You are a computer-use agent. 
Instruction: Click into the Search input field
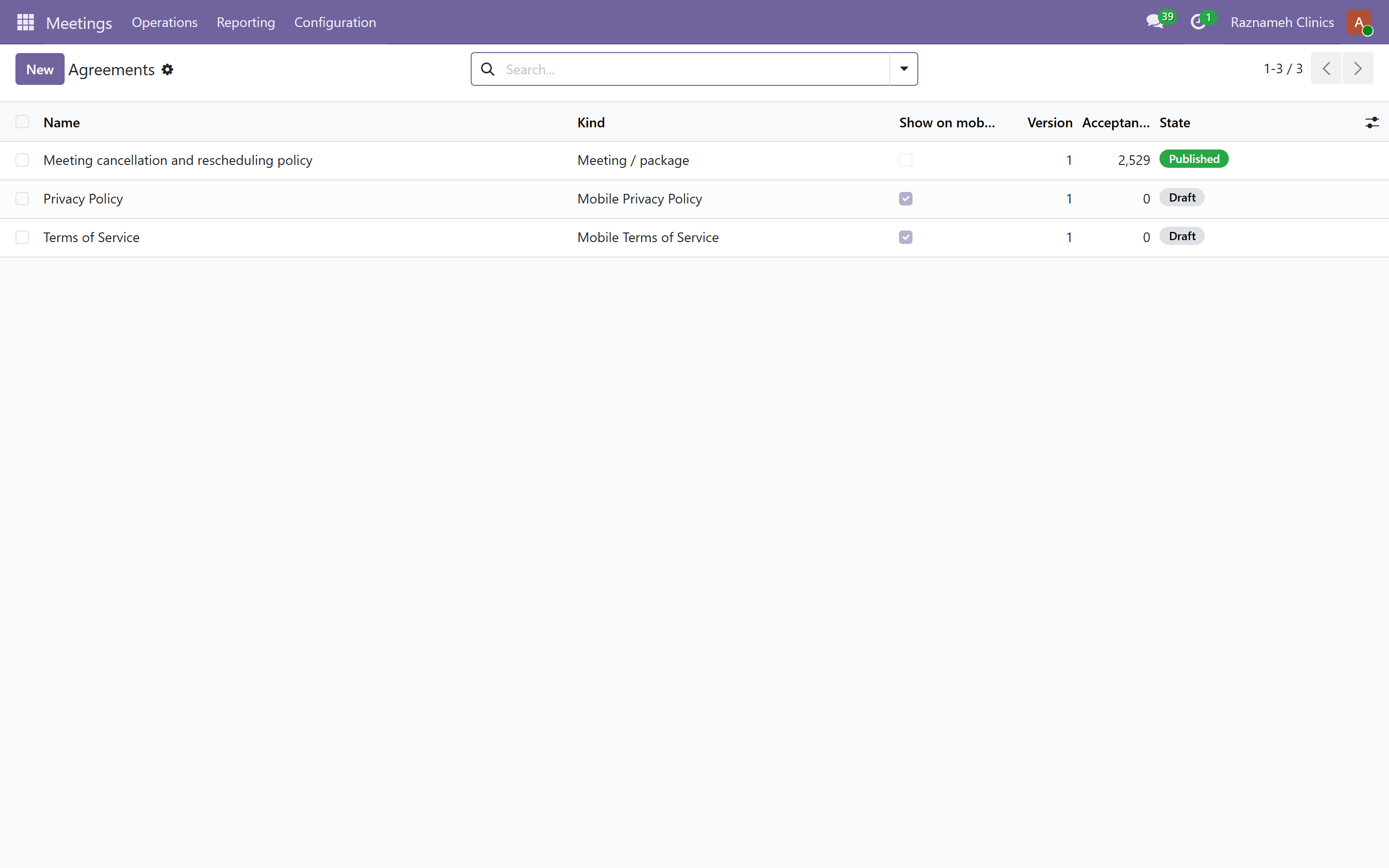(x=694, y=69)
